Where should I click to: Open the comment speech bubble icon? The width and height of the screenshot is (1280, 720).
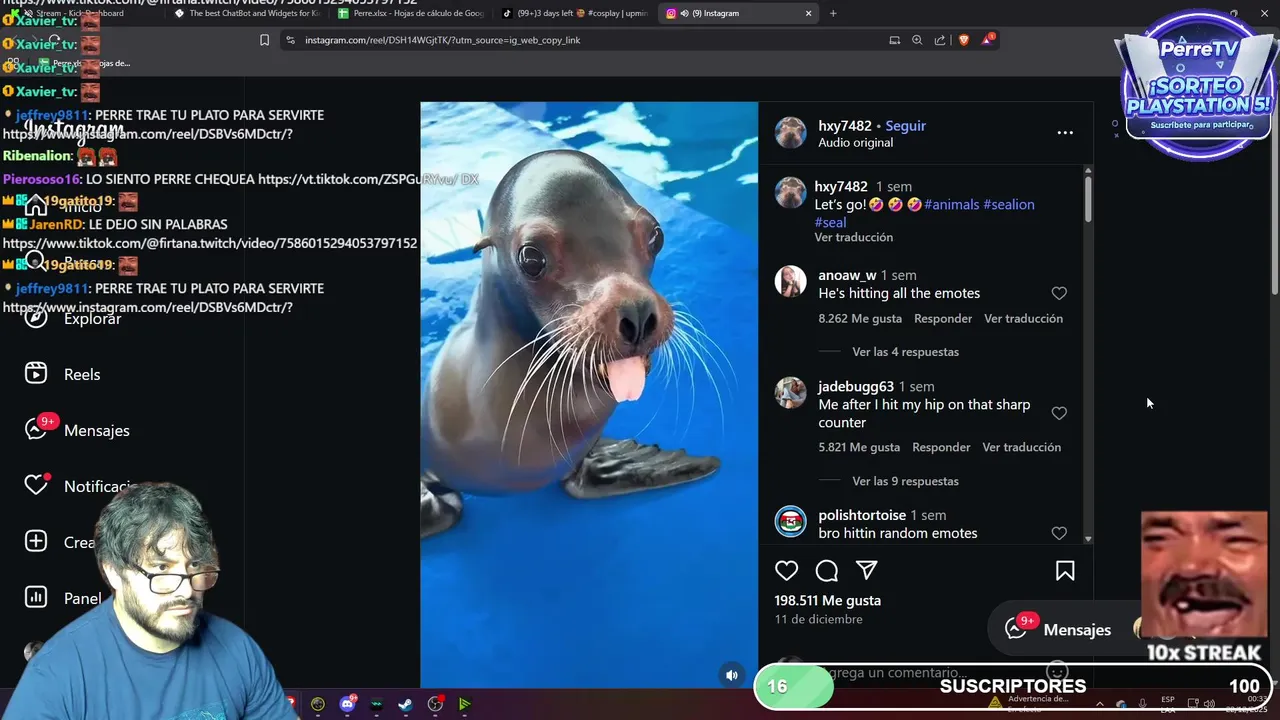pos(827,571)
